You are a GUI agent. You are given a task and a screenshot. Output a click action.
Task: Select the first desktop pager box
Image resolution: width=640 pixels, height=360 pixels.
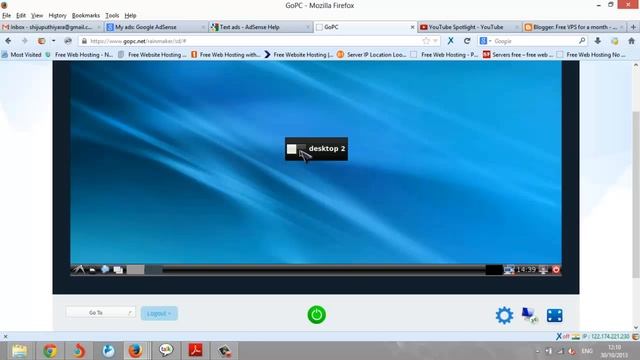point(136,270)
